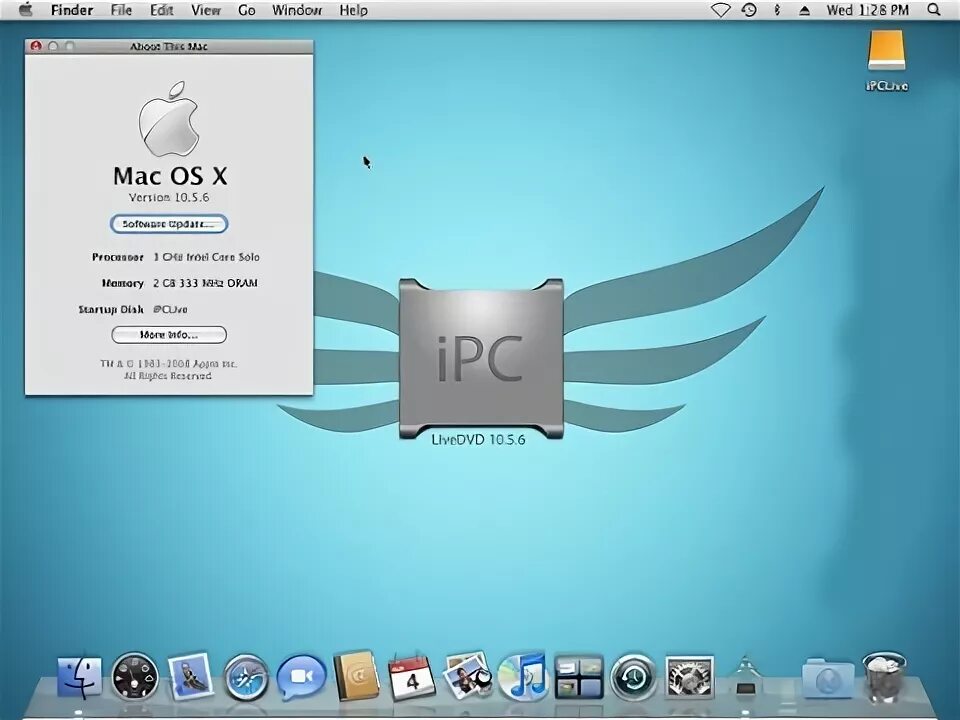Open the Documents stack in Dock
960x720 pixels.
828,678
